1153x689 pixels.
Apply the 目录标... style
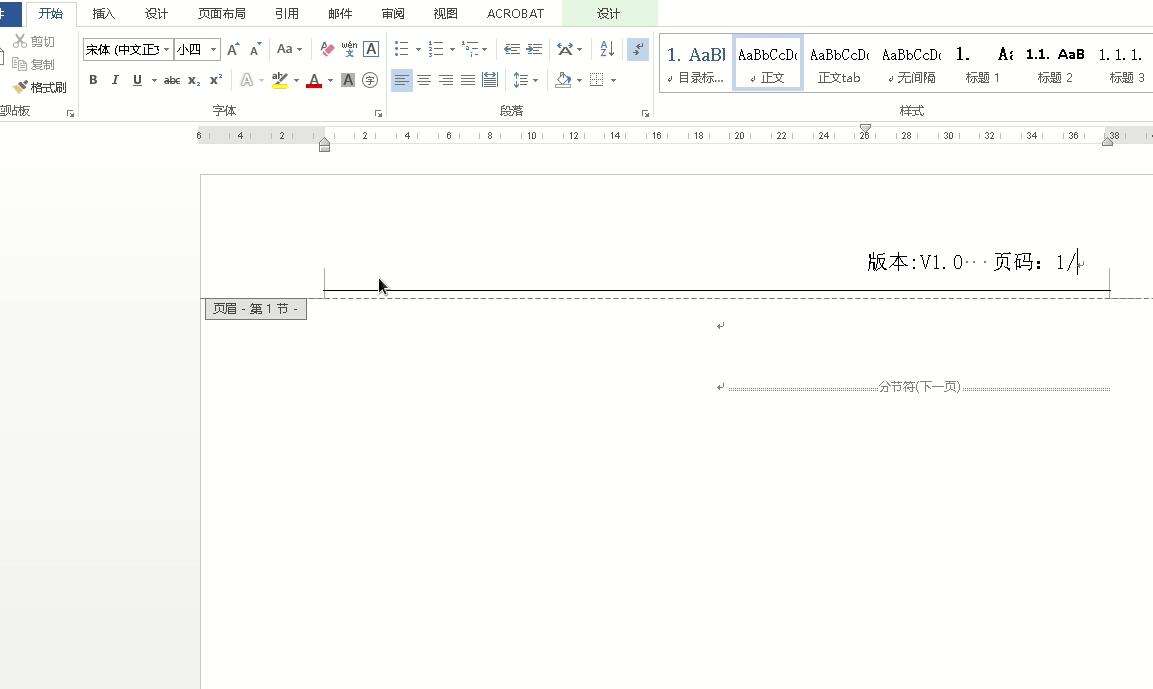point(696,63)
